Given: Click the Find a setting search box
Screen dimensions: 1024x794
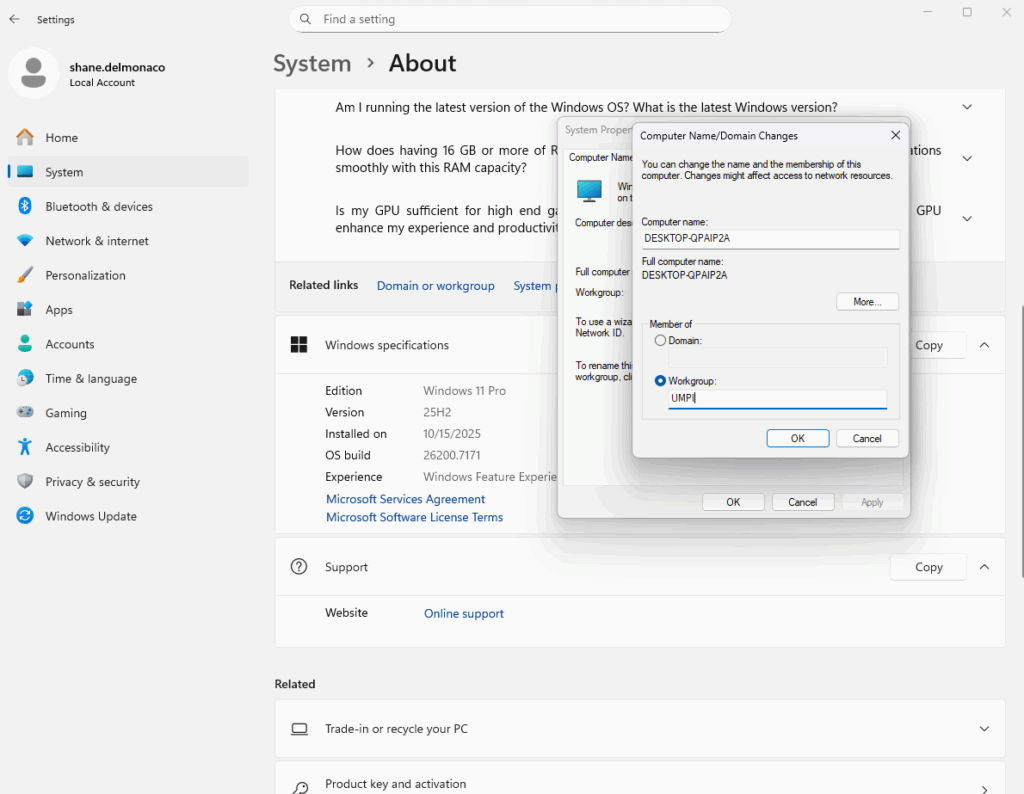Looking at the screenshot, I should (x=510, y=19).
